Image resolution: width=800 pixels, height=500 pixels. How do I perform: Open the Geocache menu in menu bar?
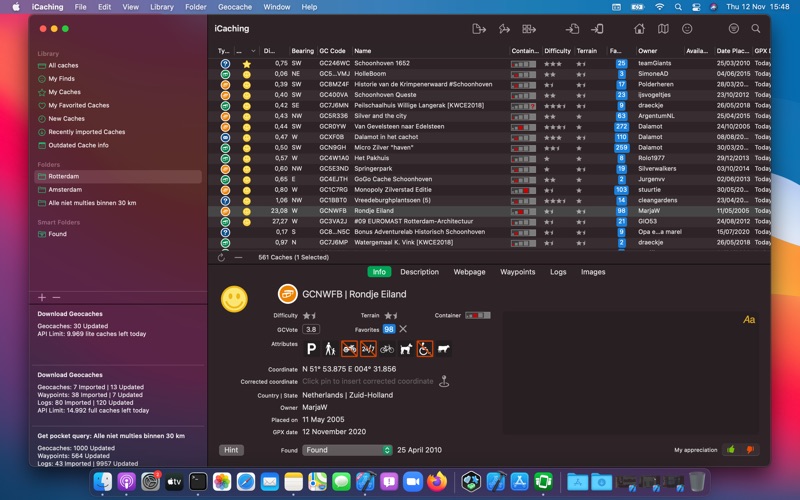pyautogui.click(x=234, y=7)
